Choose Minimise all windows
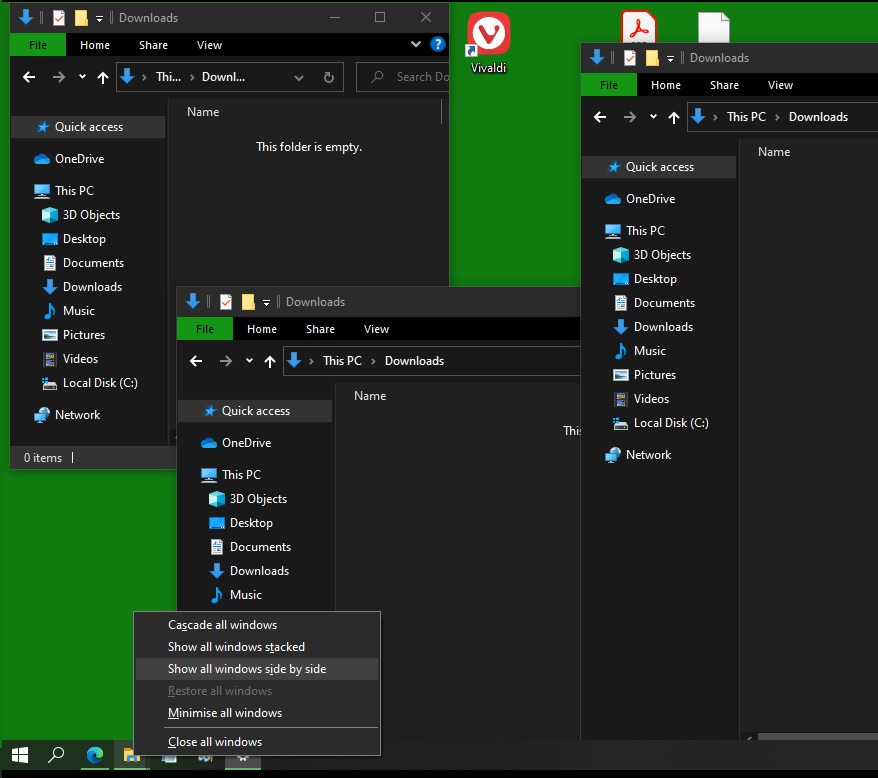Viewport: 878px width, 778px height. 257,713
